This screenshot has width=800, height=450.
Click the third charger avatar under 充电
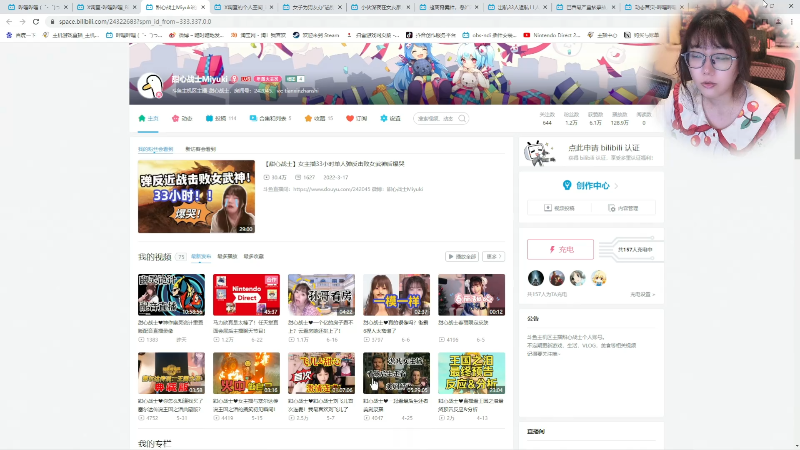pos(578,278)
